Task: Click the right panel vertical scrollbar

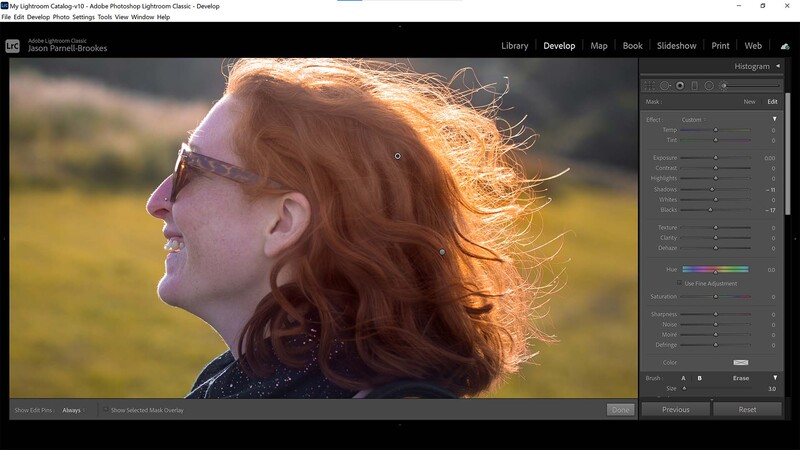Action: (x=787, y=154)
